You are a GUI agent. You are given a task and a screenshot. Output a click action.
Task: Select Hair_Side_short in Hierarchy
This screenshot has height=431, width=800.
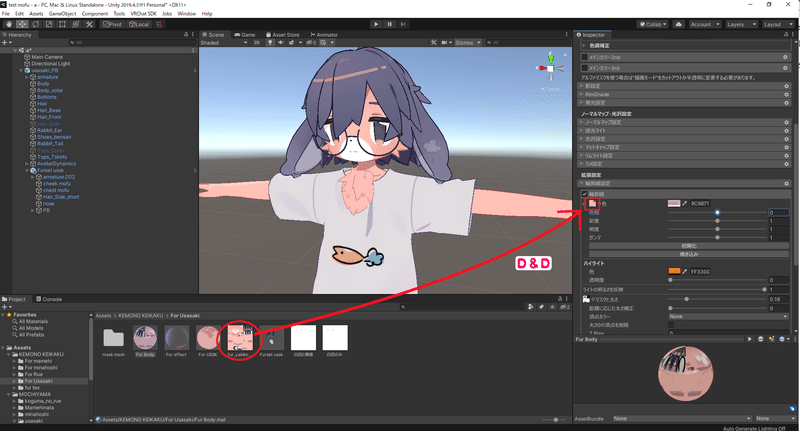(61, 197)
